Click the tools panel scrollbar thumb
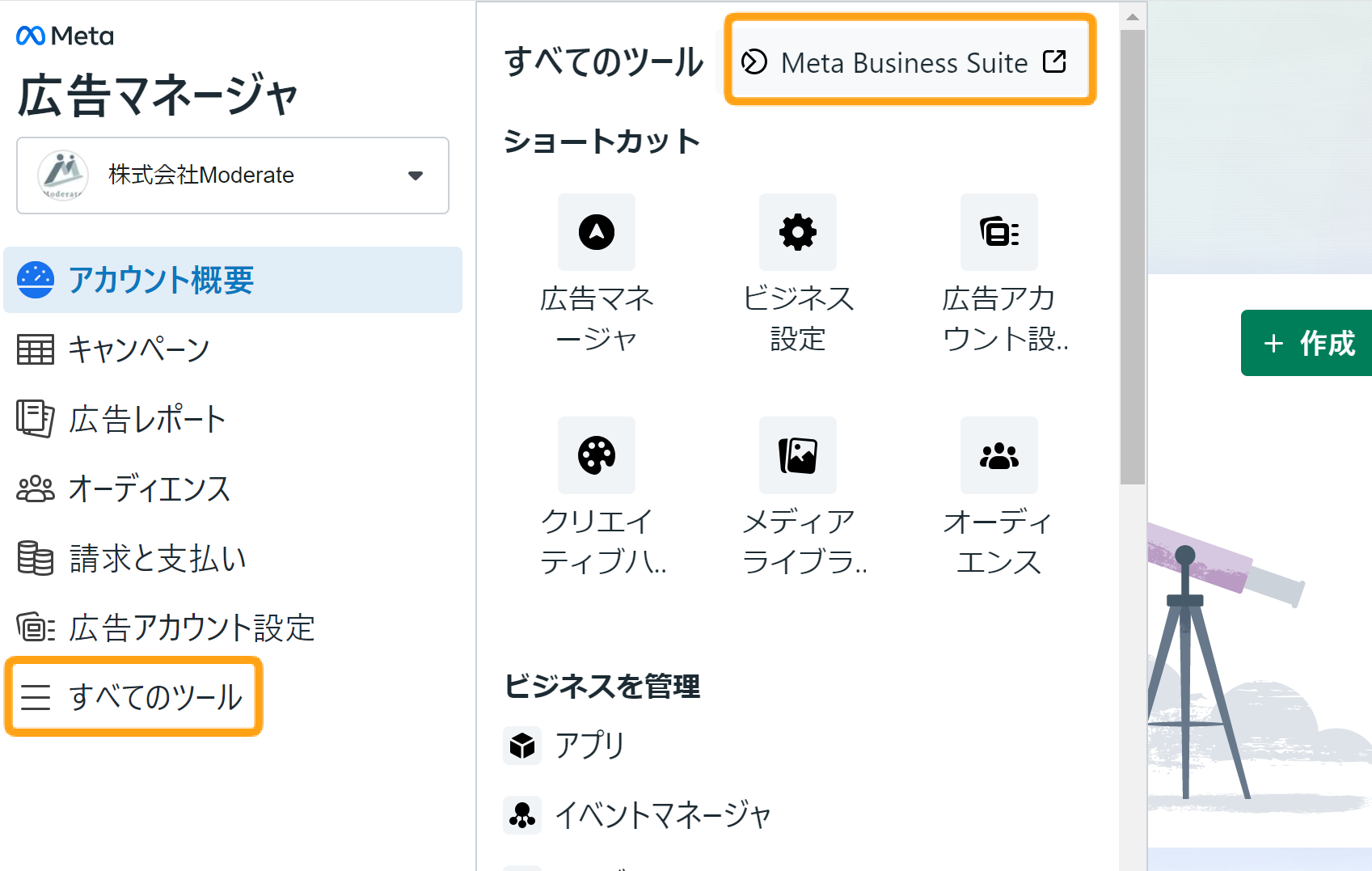The width and height of the screenshot is (1372, 871). click(x=1133, y=257)
